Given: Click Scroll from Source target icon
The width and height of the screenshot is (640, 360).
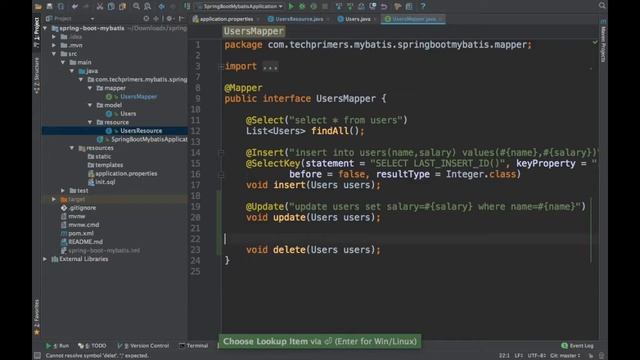Looking at the screenshot, I should click(x=146, y=18).
